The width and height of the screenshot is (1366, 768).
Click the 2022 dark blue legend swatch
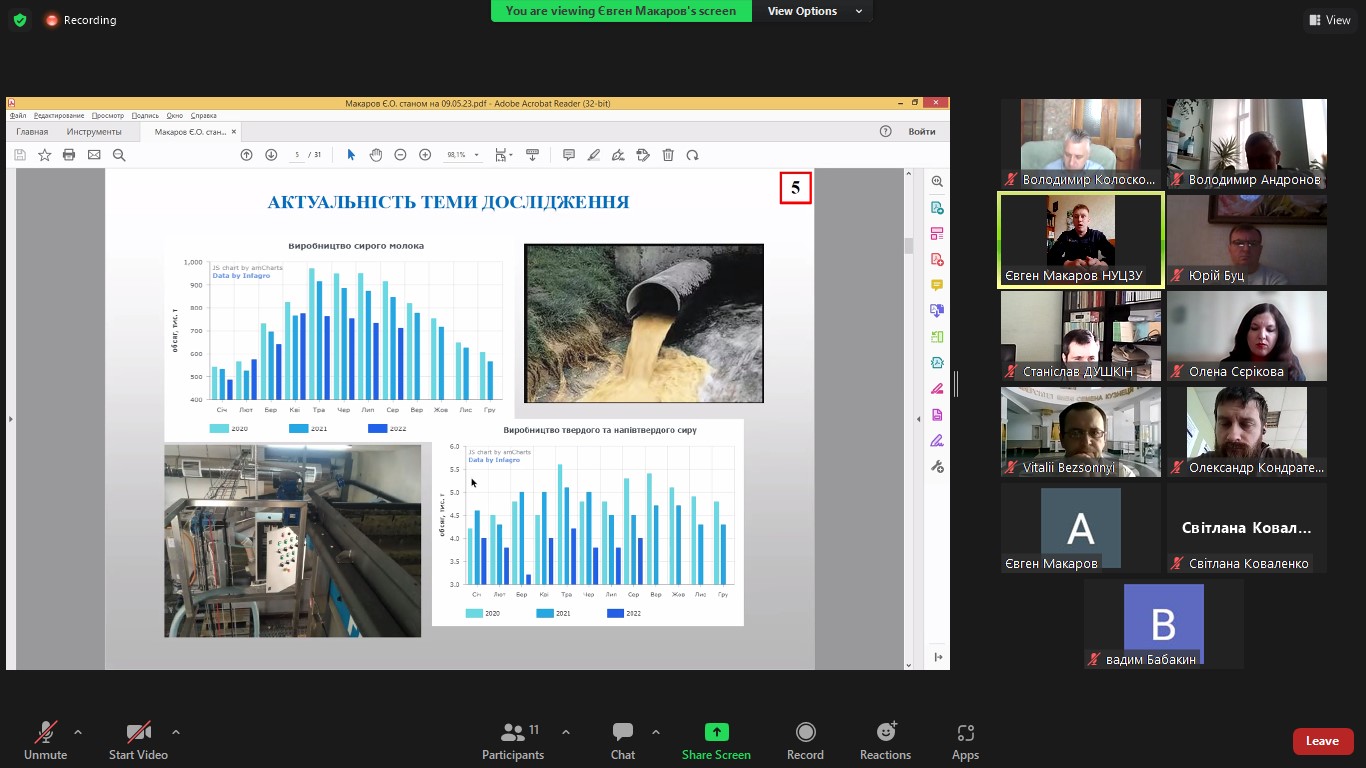tap(378, 429)
